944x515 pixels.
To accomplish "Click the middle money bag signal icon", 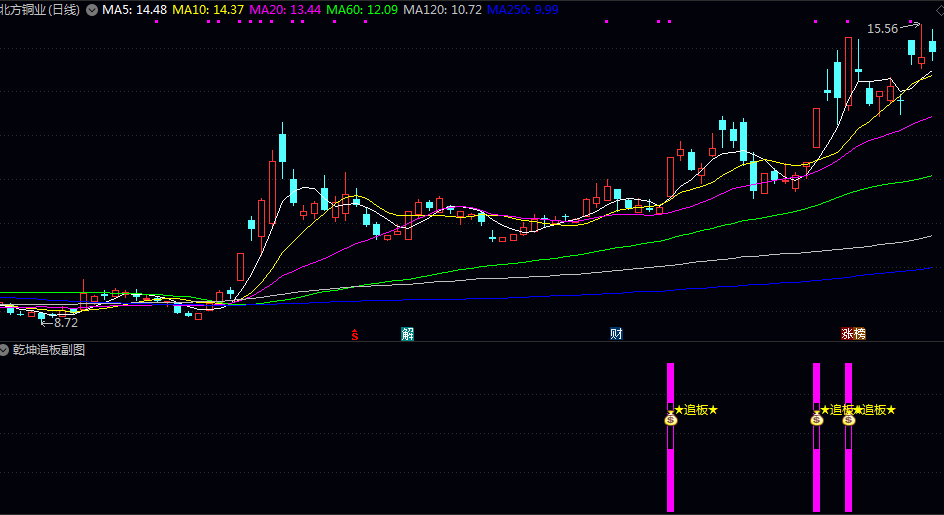I will click(x=816, y=419).
